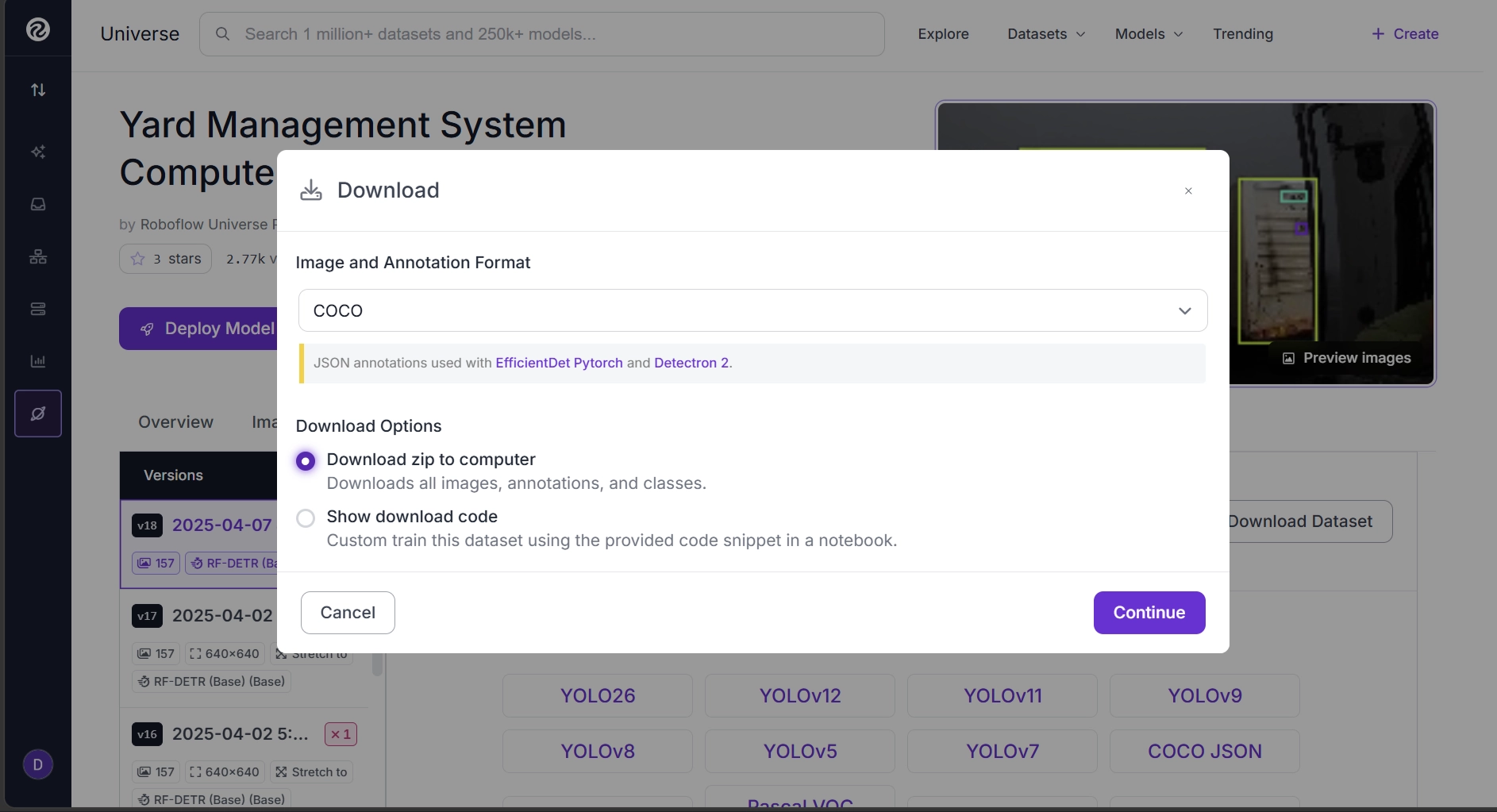Click the rocket icon on Deploy Model
The height and width of the screenshot is (812, 1497).
[x=147, y=329]
